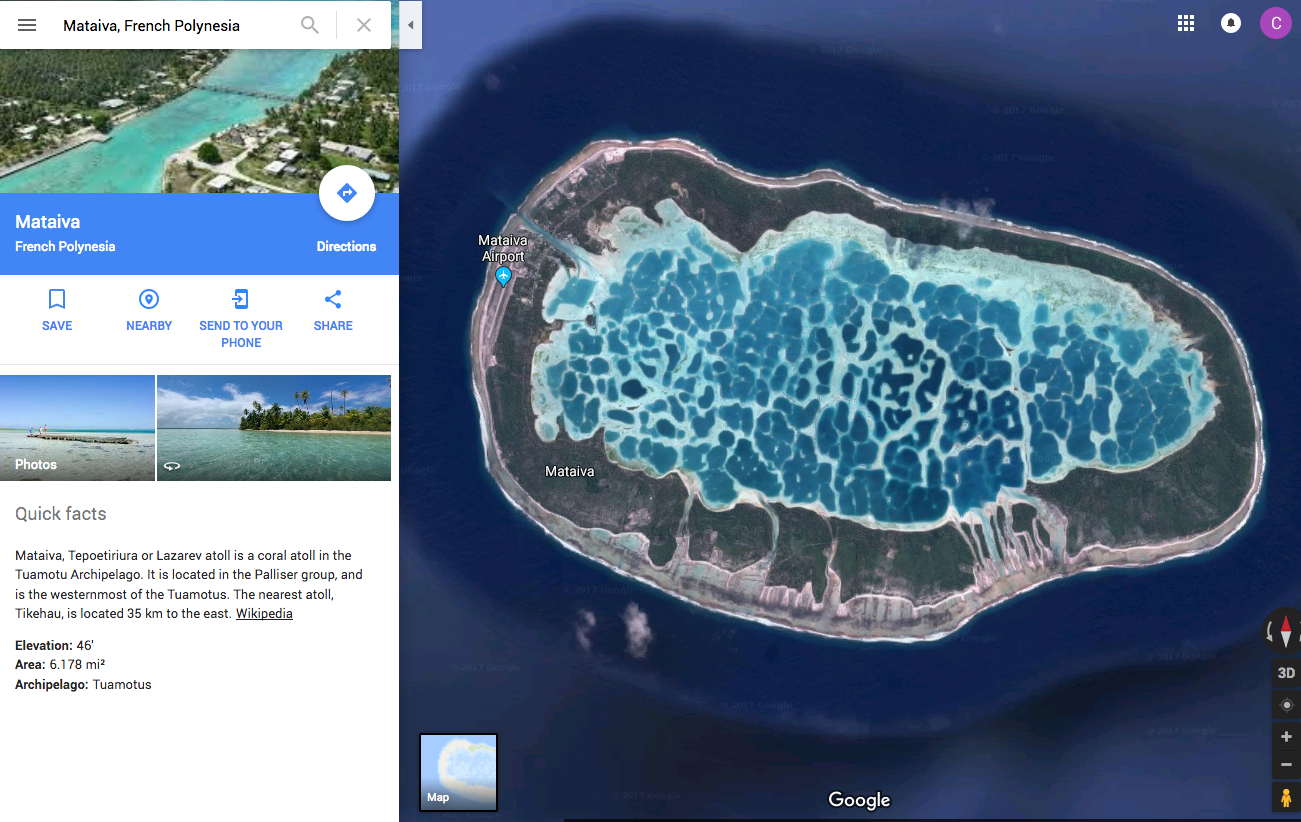Select Send to your phone
The width and height of the screenshot is (1301, 822).
pyautogui.click(x=241, y=299)
